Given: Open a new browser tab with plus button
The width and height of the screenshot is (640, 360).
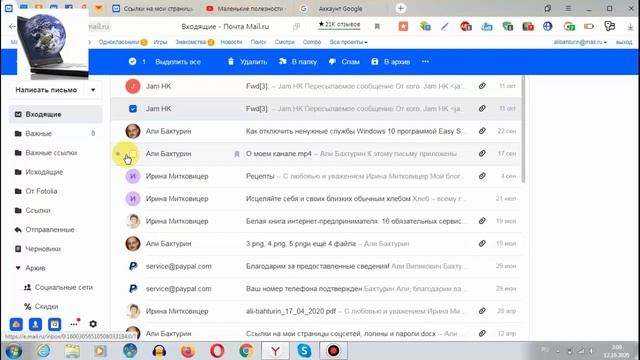Looking at the screenshot, I should coord(401,8).
